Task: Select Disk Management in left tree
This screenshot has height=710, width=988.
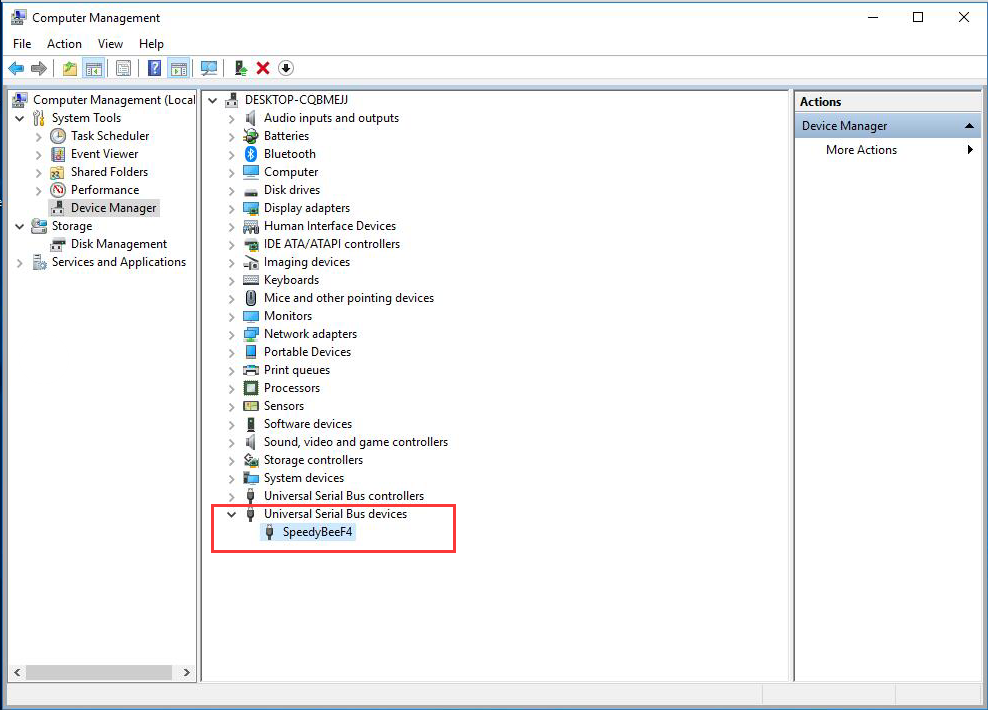Action: (118, 244)
